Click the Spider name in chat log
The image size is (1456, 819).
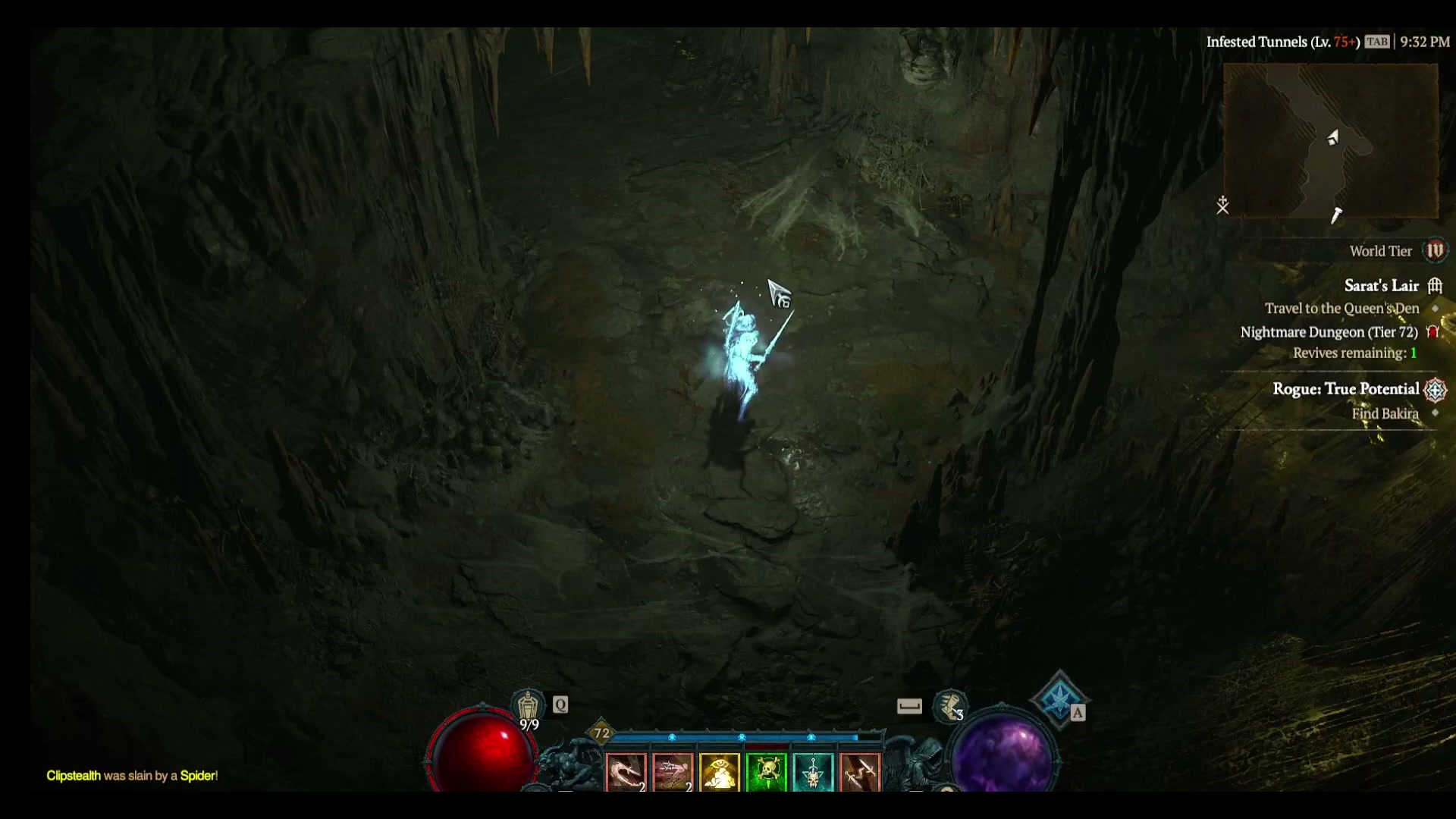click(198, 776)
